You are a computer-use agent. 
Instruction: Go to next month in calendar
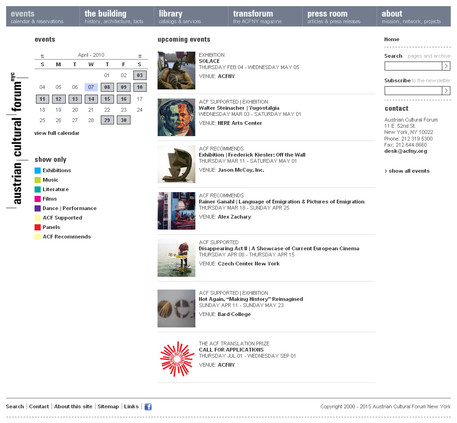tap(140, 56)
